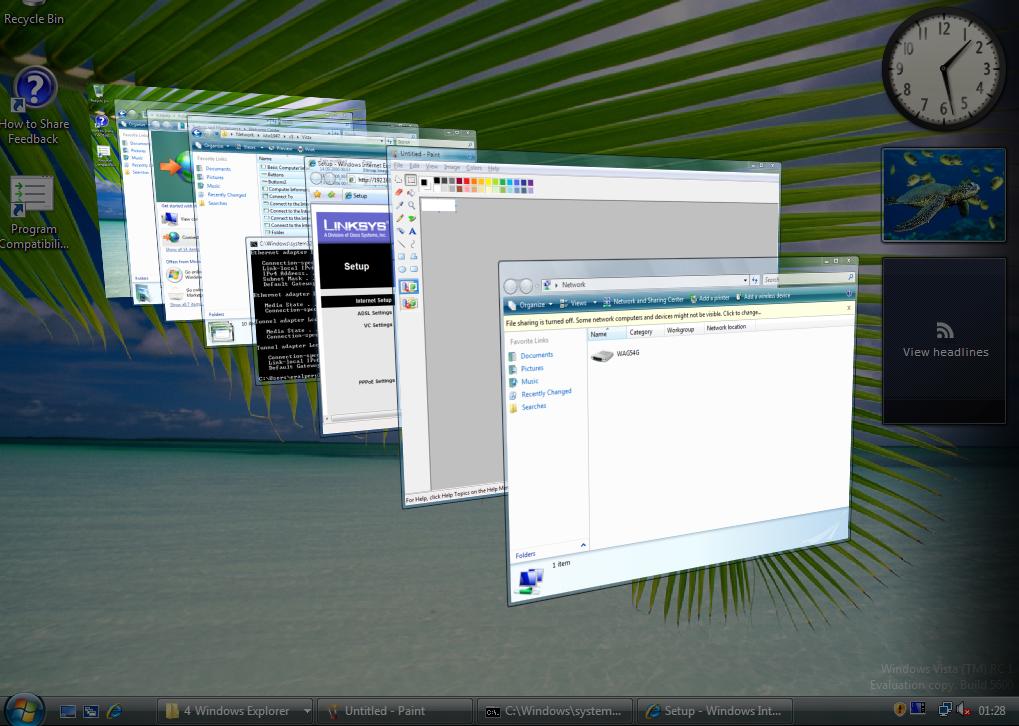Select the Pencil tool in Paint

(400, 218)
